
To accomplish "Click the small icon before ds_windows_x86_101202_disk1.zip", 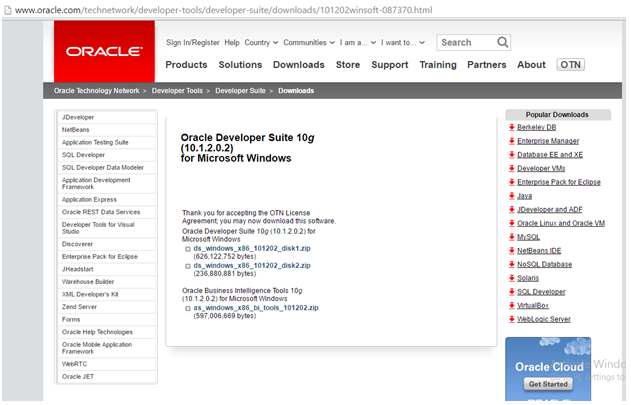I will point(188,248).
